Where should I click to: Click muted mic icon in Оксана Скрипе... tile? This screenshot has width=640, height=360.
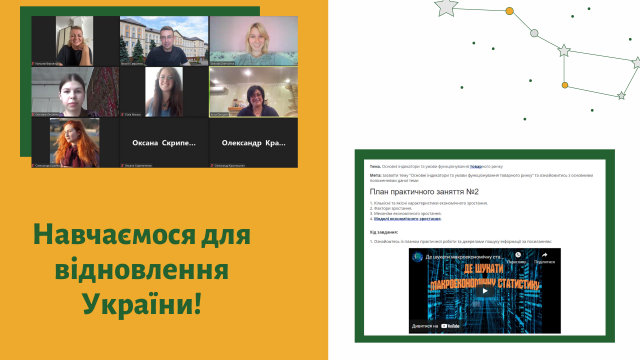(122, 166)
